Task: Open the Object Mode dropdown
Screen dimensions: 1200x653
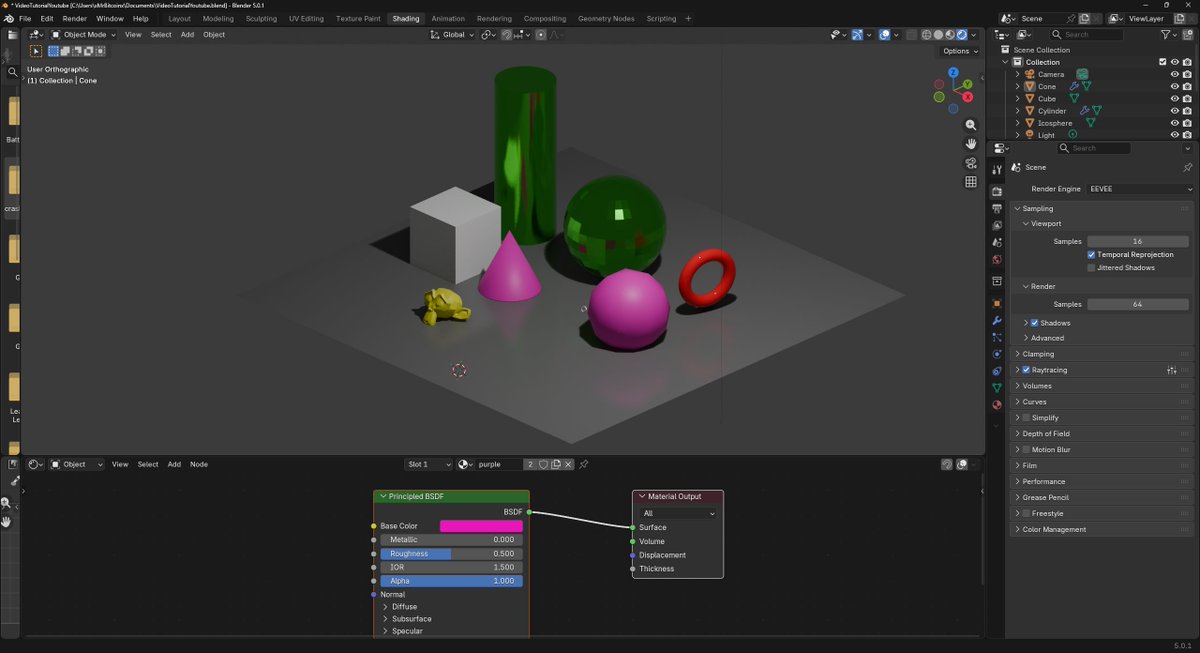Action: pyautogui.click(x=83, y=34)
